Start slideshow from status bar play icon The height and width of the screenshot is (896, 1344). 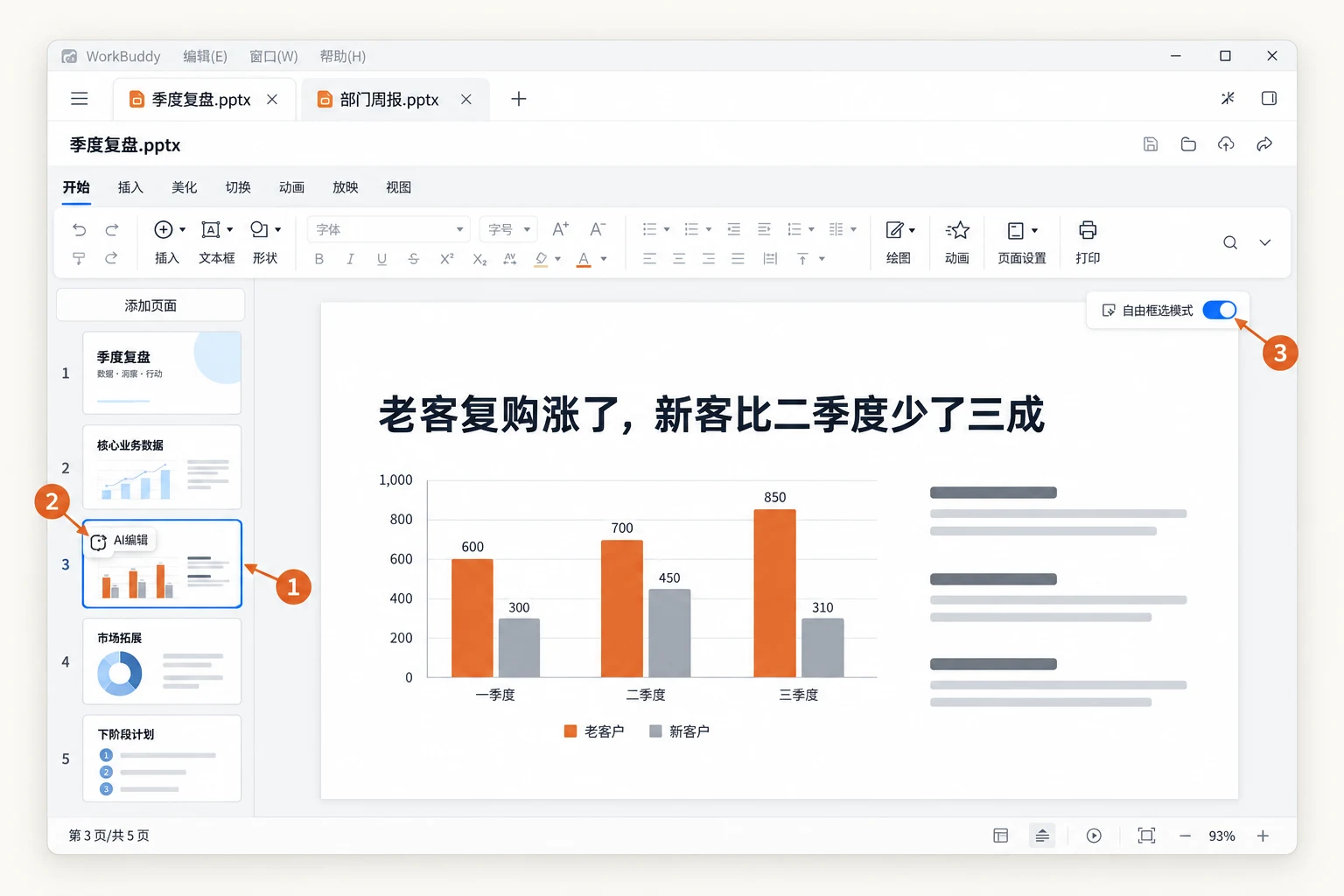(x=1094, y=836)
